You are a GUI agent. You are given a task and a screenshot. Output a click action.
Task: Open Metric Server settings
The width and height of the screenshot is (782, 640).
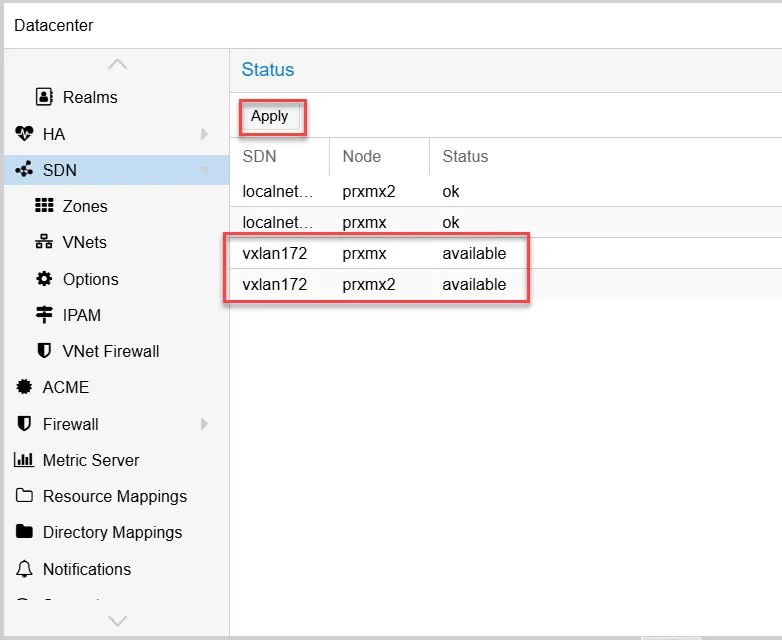tap(90, 460)
